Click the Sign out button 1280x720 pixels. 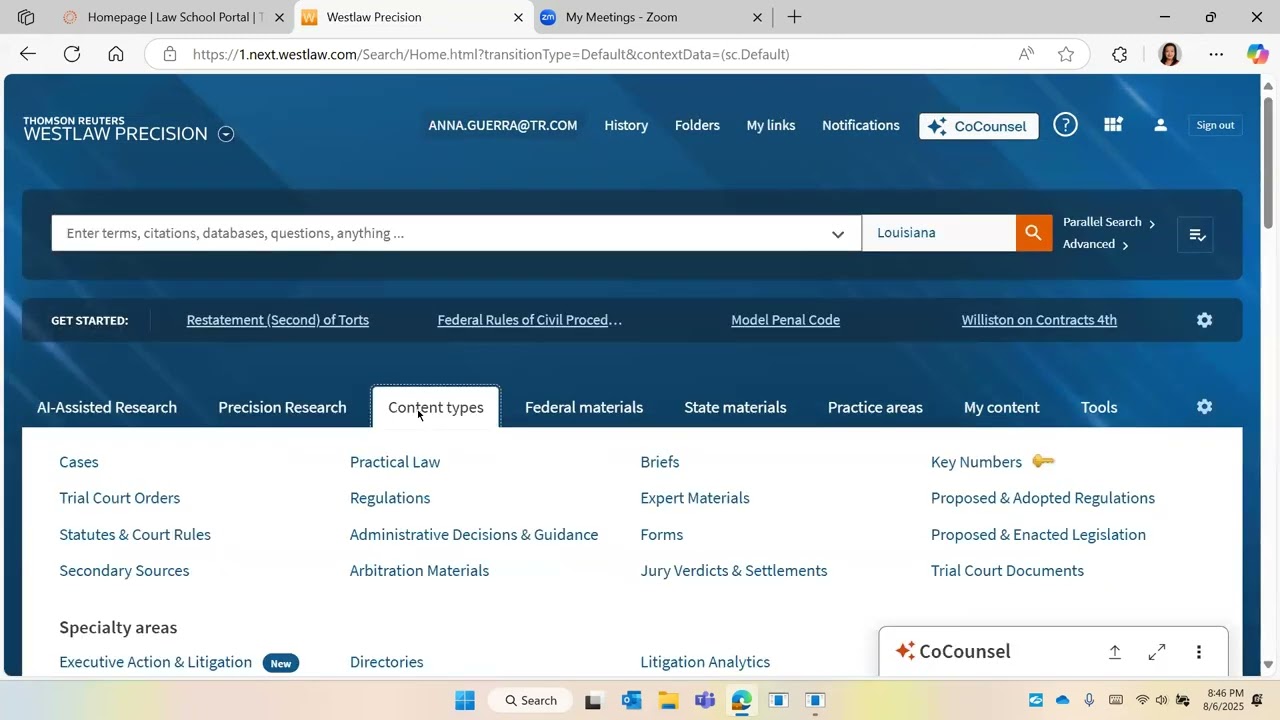1215,125
